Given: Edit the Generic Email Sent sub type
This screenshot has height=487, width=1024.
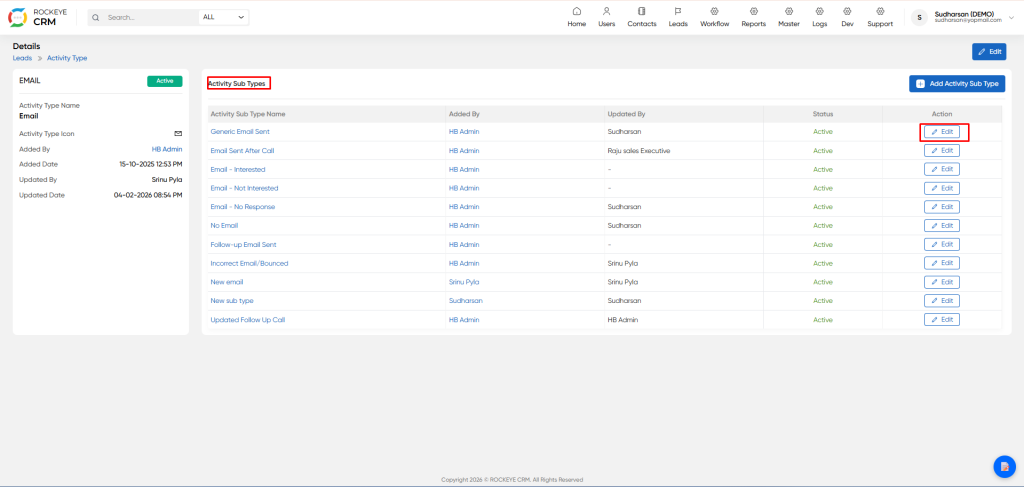Looking at the screenshot, I should [x=942, y=132].
